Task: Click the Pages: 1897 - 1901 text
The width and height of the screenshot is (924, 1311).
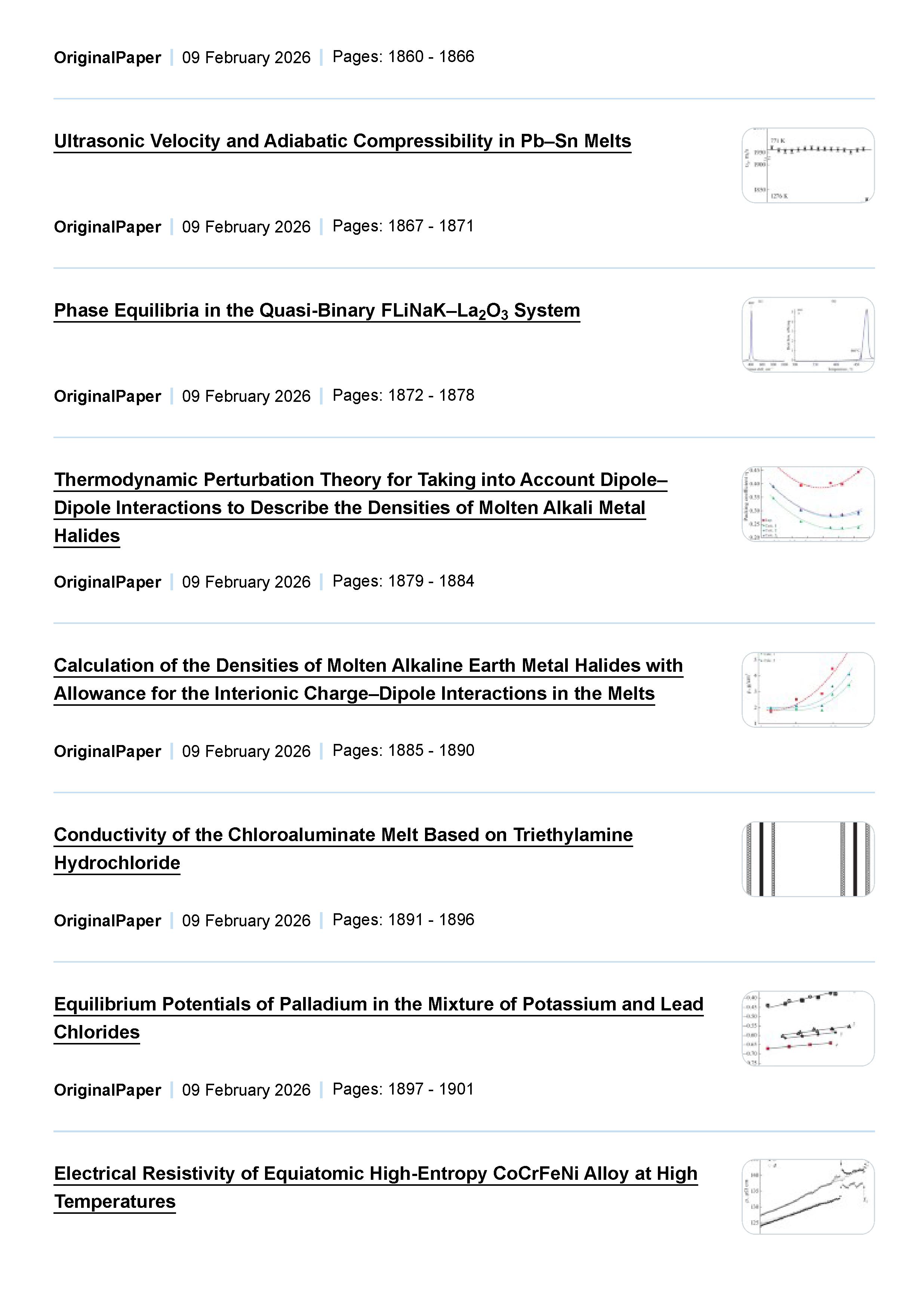Action: (x=403, y=1089)
